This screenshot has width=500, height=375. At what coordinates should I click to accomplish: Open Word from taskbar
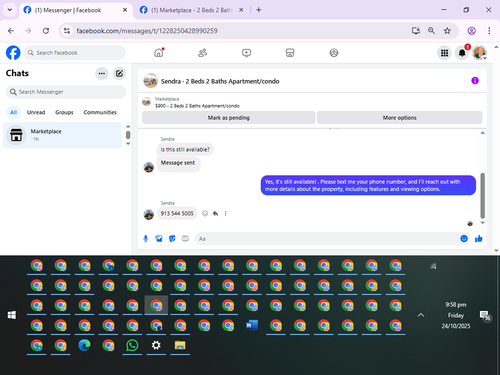(252, 325)
